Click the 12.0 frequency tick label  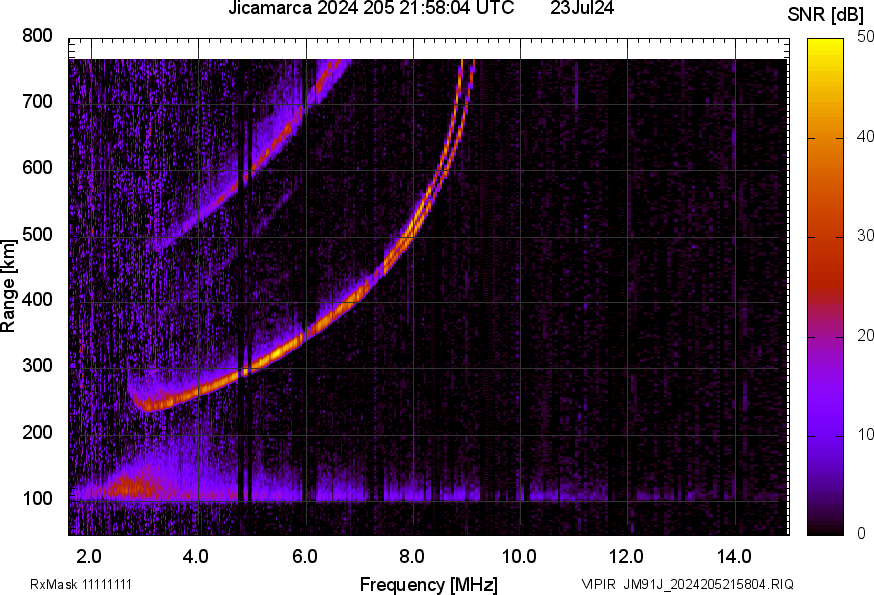point(627,556)
